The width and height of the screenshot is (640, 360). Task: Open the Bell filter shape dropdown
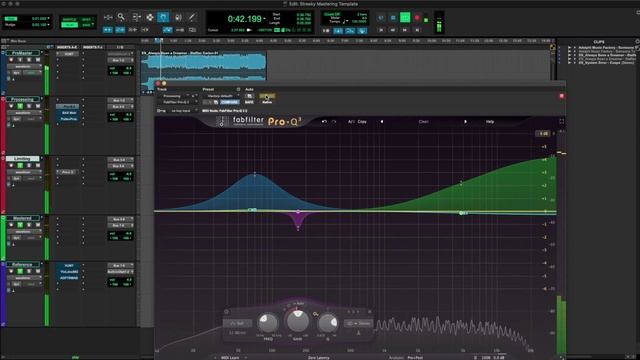(x=238, y=323)
